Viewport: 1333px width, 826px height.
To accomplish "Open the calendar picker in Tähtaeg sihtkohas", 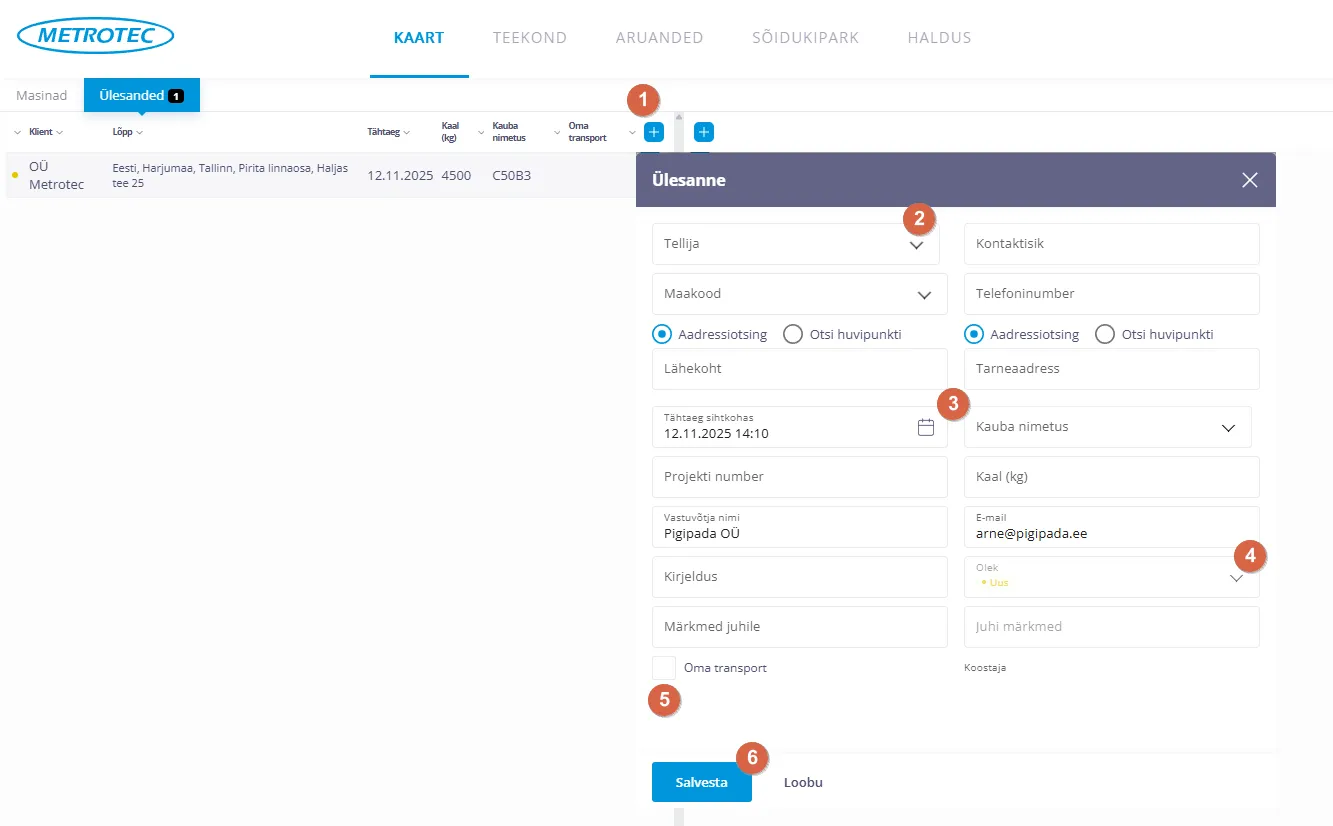I will pyautogui.click(x=925, y=427).
